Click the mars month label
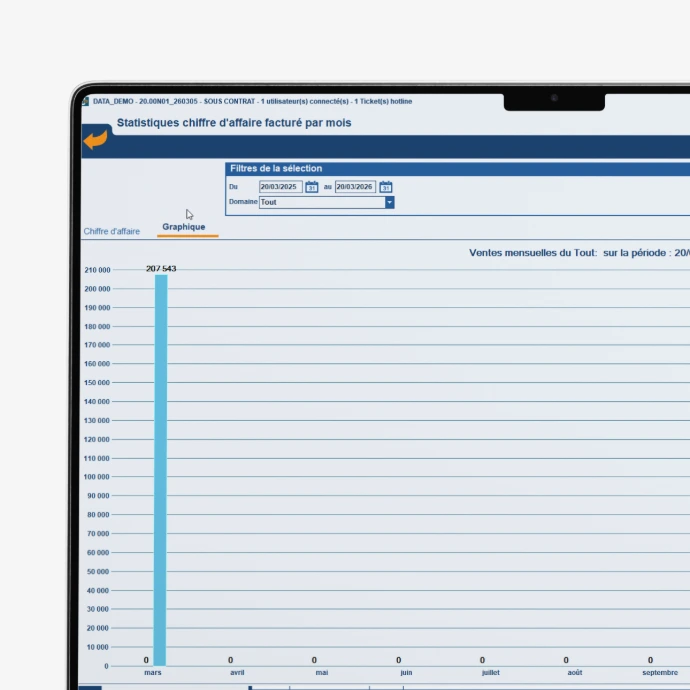This screenshot has height=690, width=690. point(153,672)
